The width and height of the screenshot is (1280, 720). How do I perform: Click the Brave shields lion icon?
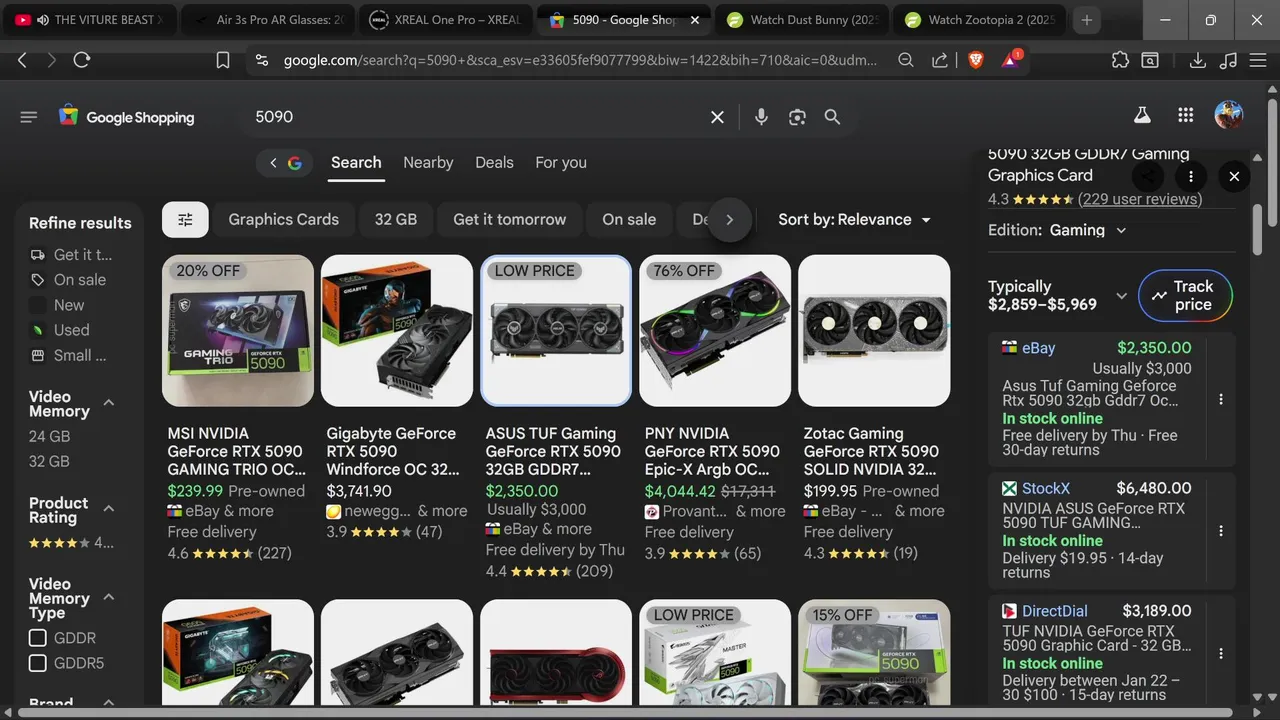(975, 60)
